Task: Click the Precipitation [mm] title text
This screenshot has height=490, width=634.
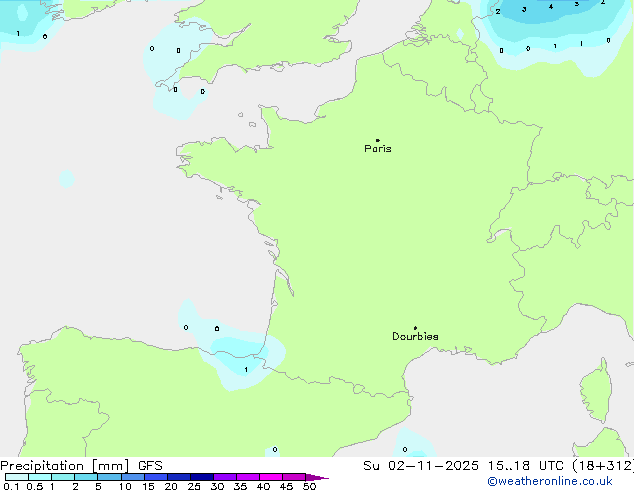Action: coord(65,466)
